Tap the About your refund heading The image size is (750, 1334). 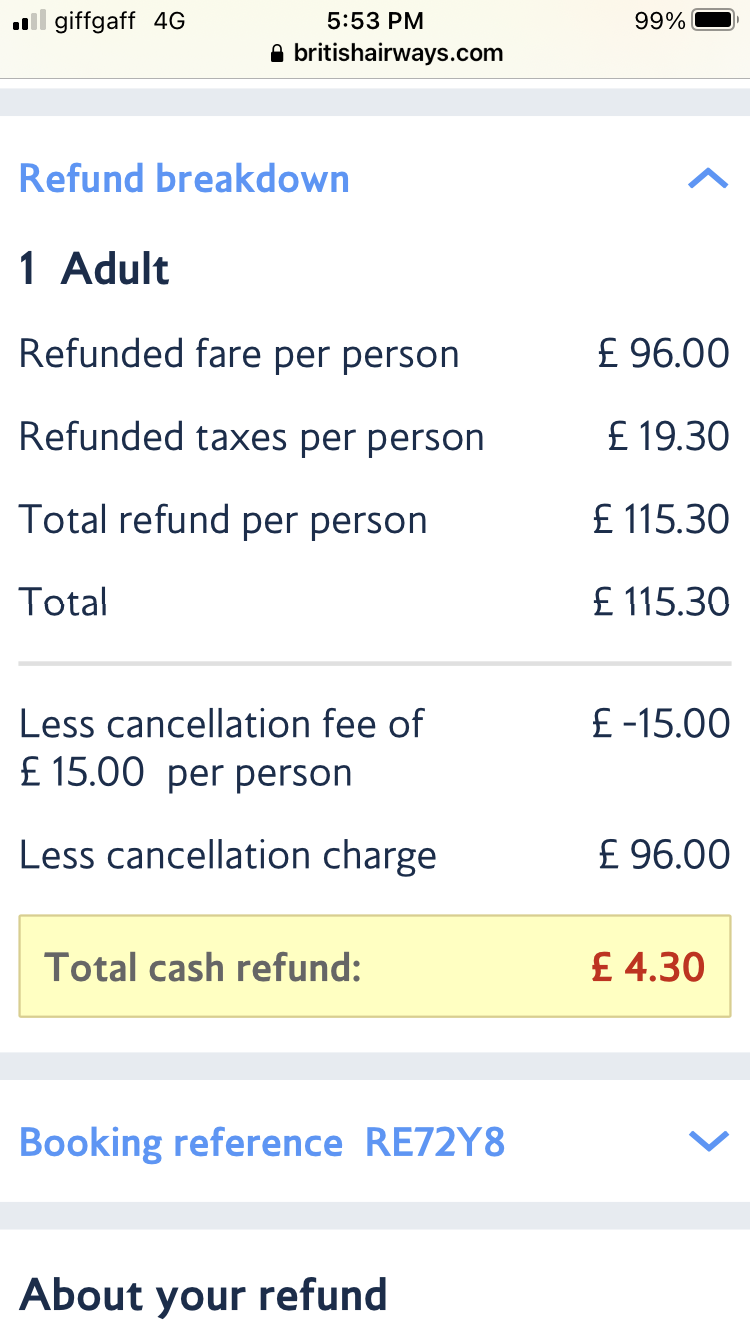(x=203, y=1295)
